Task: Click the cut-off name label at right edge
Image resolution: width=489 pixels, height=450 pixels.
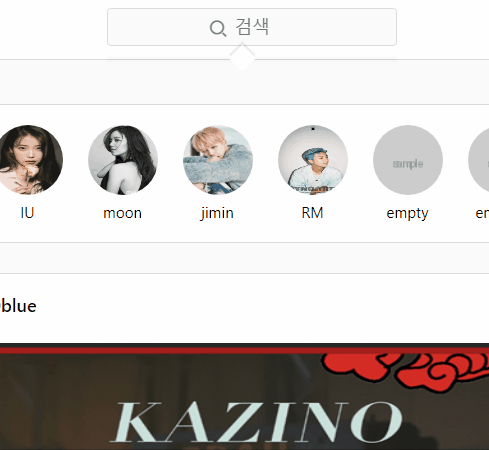Action: tap(482, 213)
